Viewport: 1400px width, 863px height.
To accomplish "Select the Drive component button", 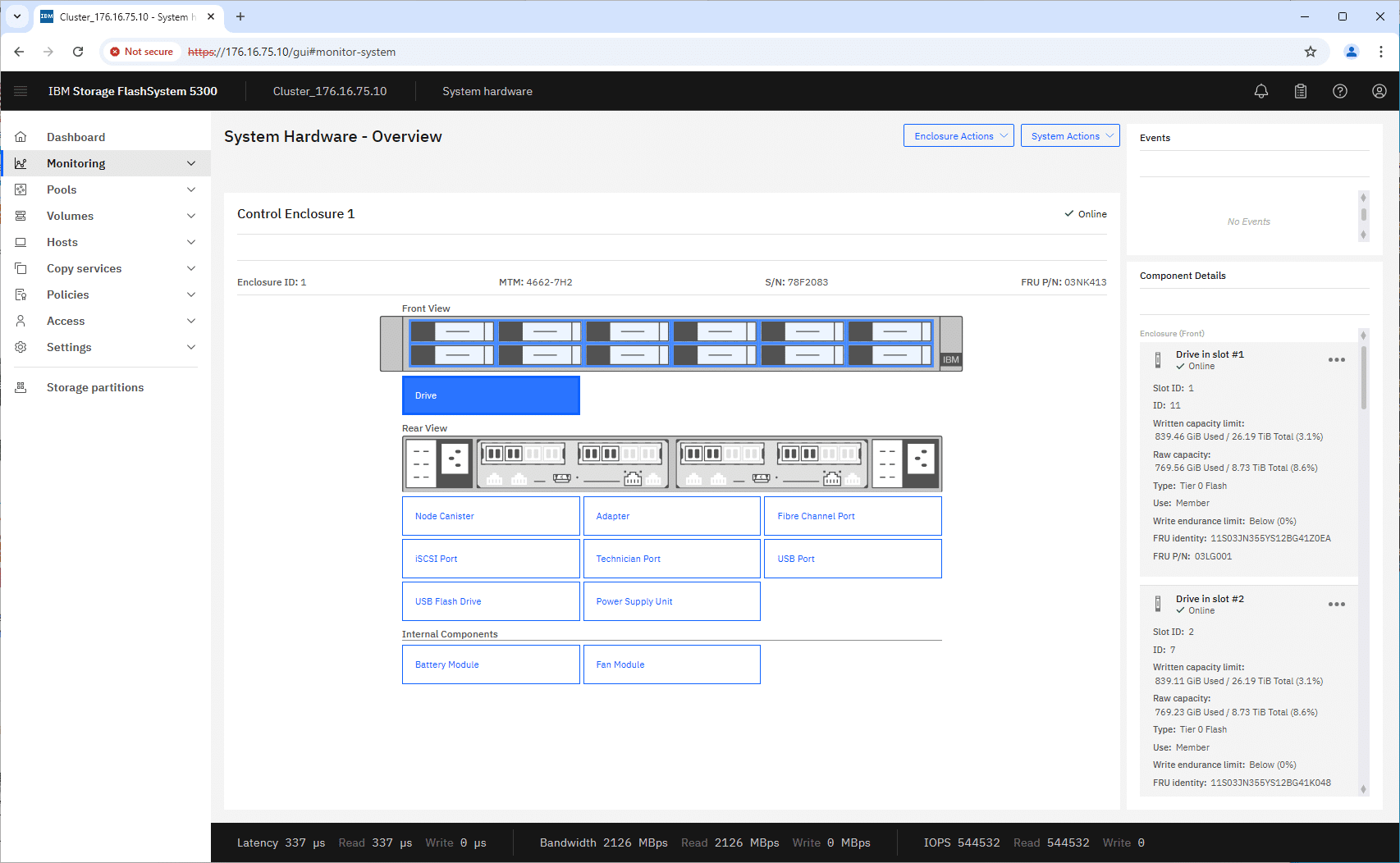I will tap(491, 395).
